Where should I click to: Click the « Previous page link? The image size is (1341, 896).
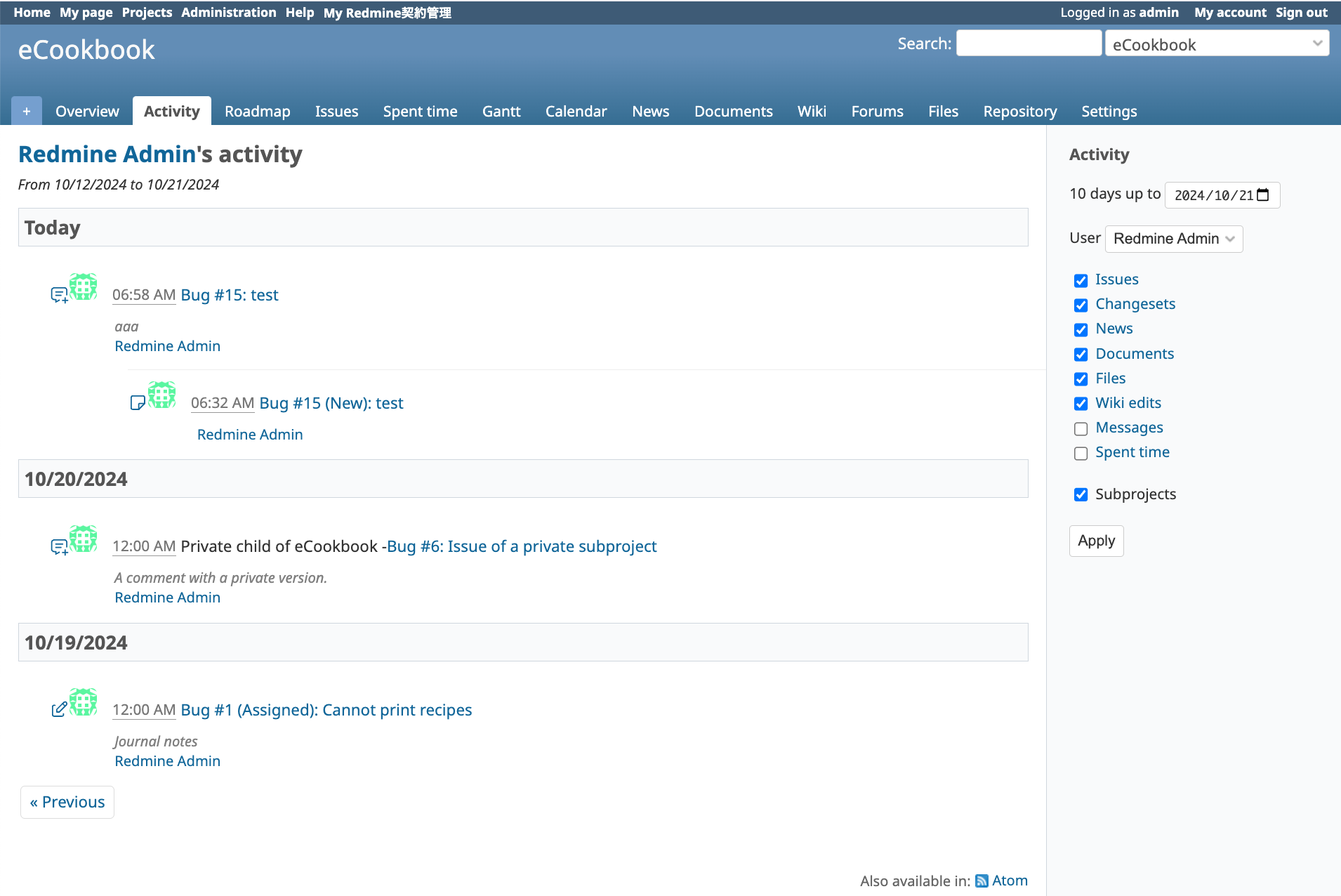coord(67,802)
